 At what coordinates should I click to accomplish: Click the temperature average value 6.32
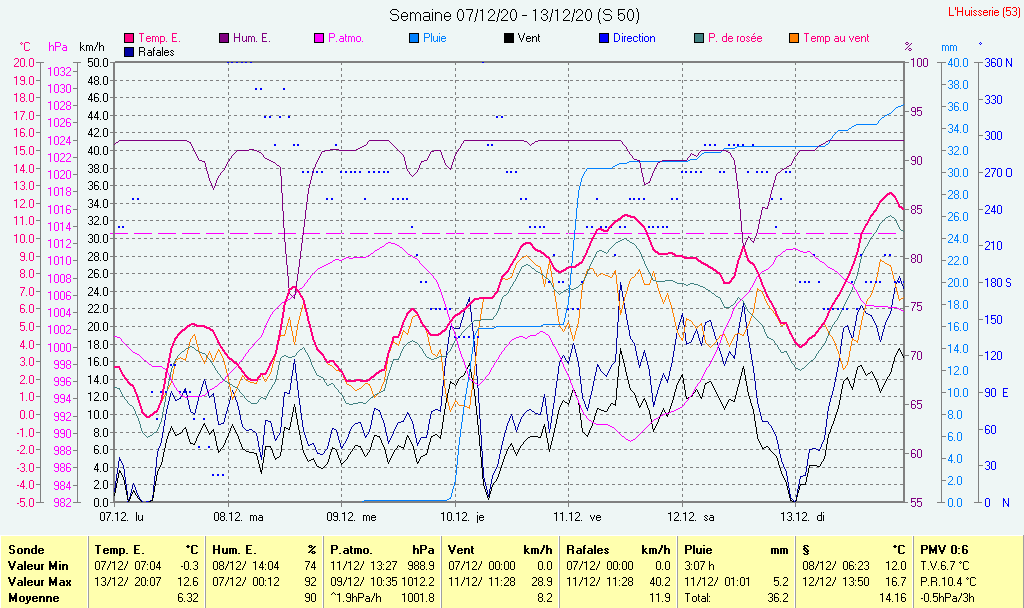pyautogui.click(x=188, y=598)
